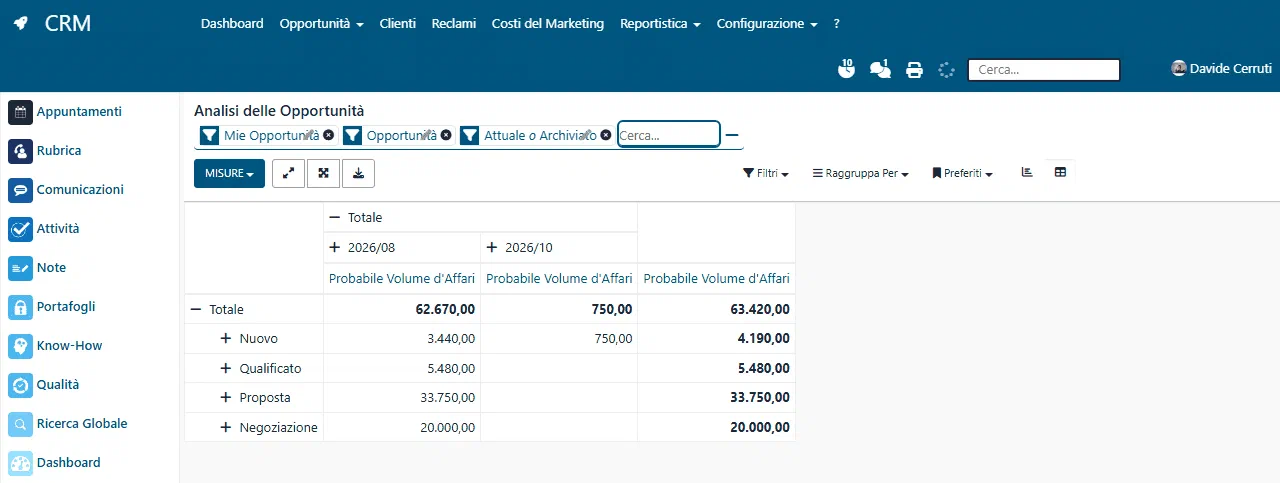The width and height of the screenshot is (1280, 483).
Task: Download the pivot table as spreadsheet
Action: (x=358, y=173)
